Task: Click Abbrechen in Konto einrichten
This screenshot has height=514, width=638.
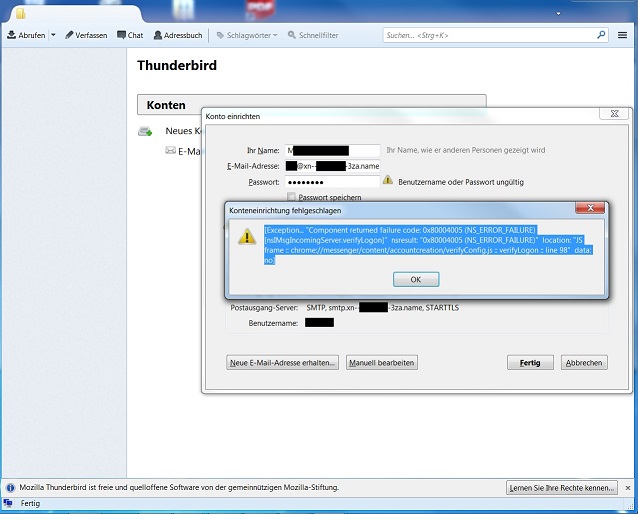Action: [x=584, y=363]
